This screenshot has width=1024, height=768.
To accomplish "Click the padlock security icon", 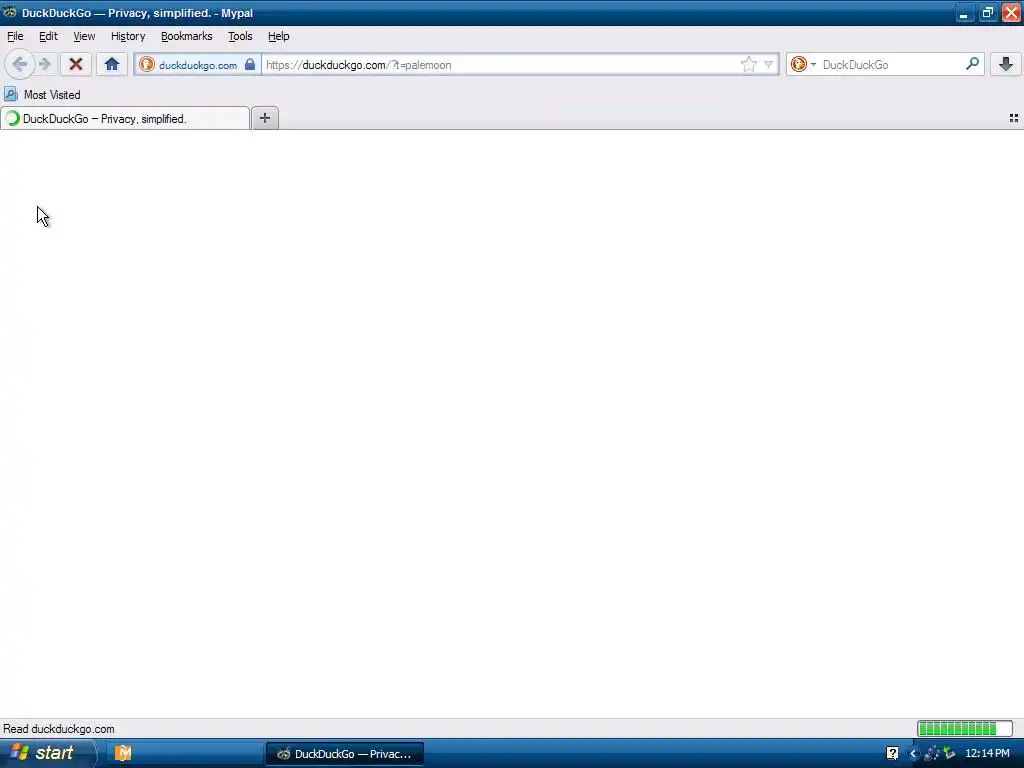I will point(250,64).
